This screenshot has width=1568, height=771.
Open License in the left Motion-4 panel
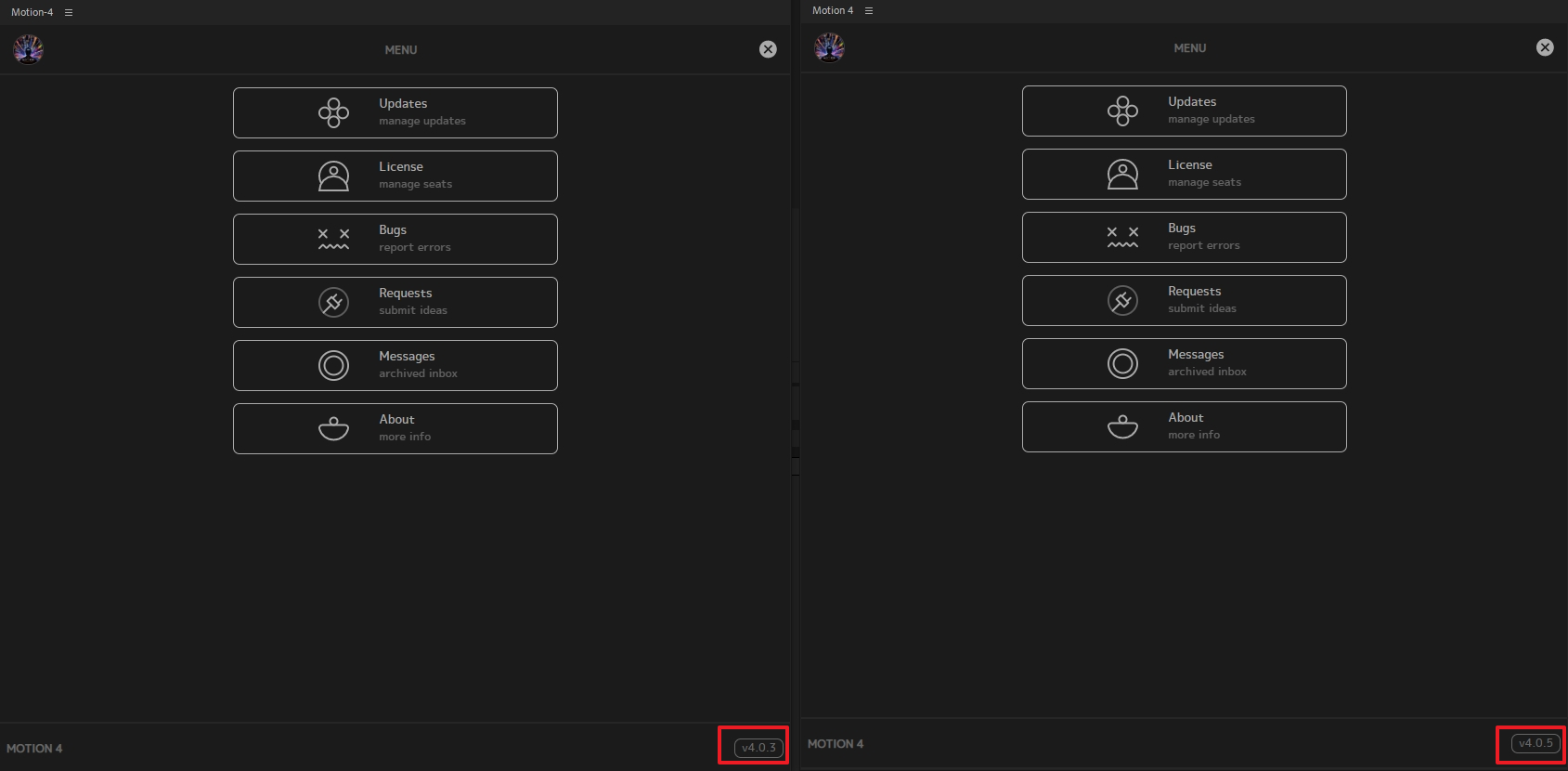(395, 176)
